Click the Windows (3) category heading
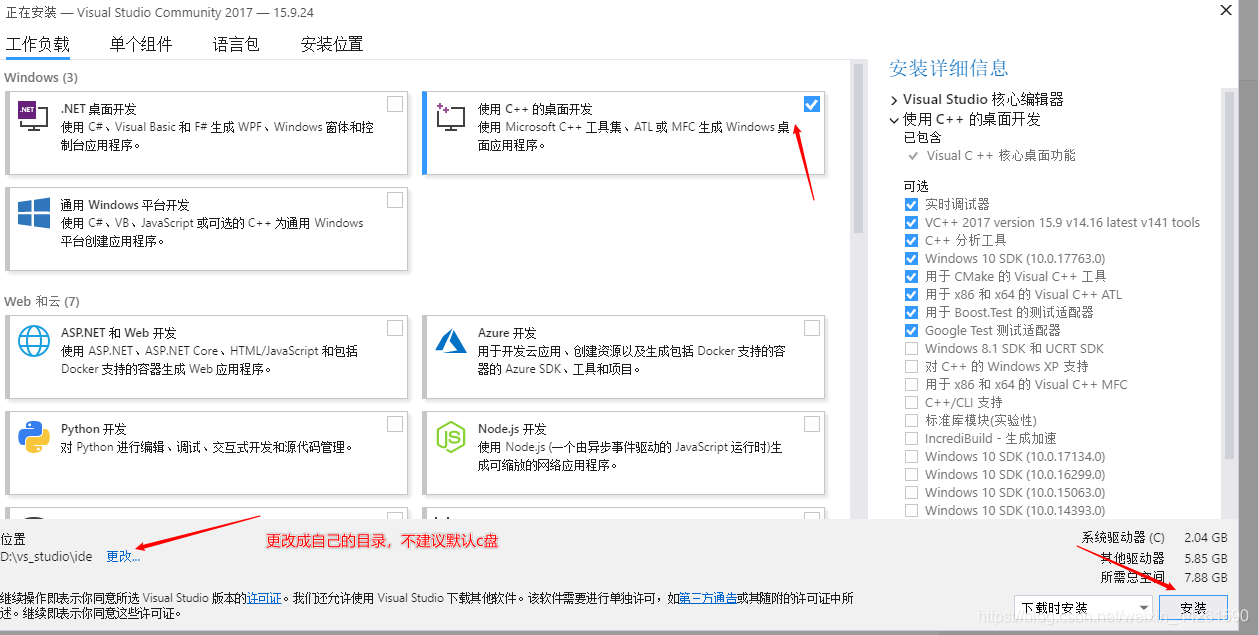1259x635 pixels. [41, 77]
